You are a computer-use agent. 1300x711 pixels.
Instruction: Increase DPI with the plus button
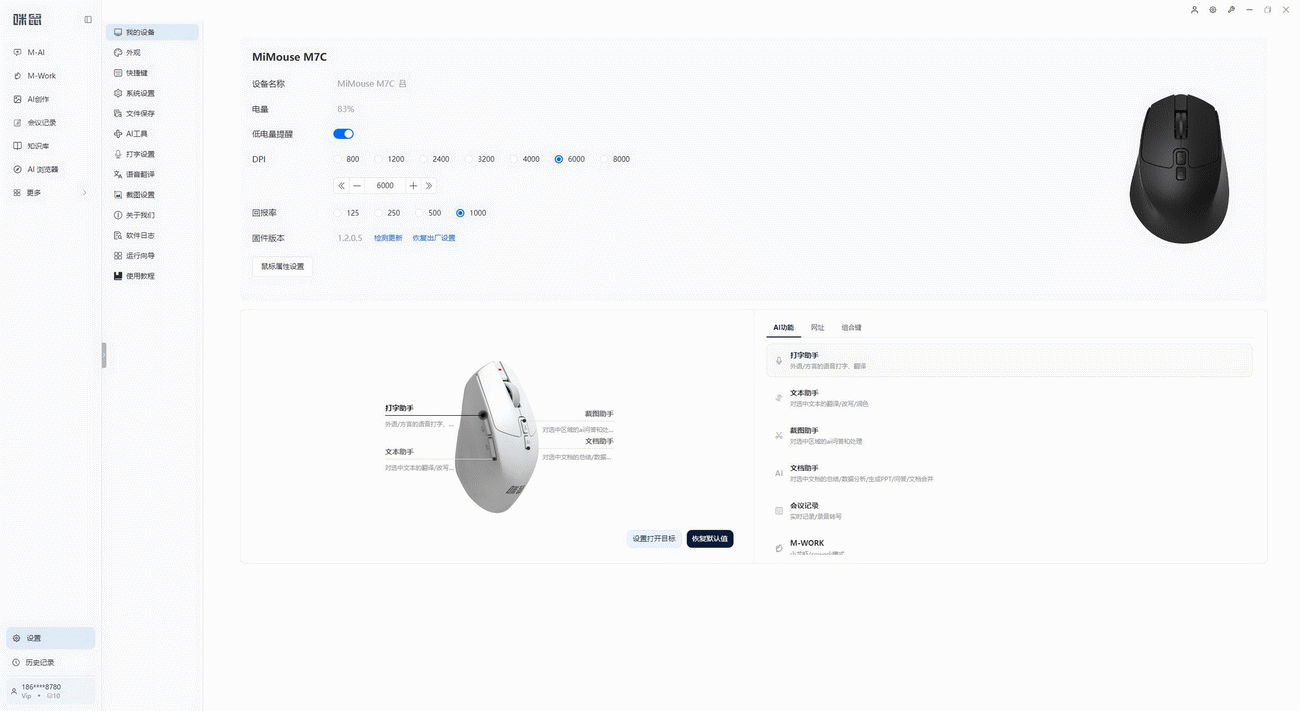(x=413, y=186)
